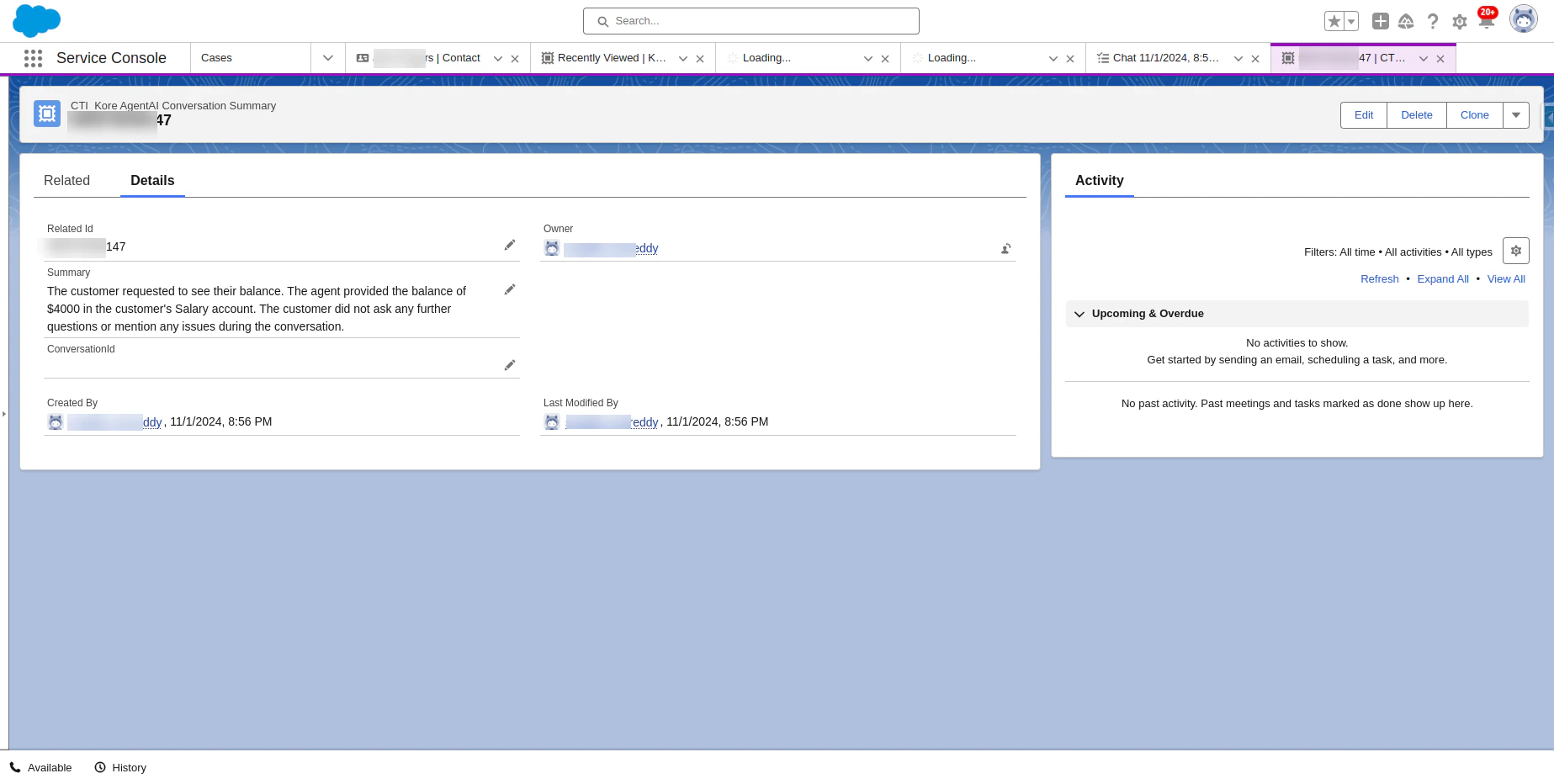Open the App Launcher grid icon
1554x784 pixels.
coord(33,58)
